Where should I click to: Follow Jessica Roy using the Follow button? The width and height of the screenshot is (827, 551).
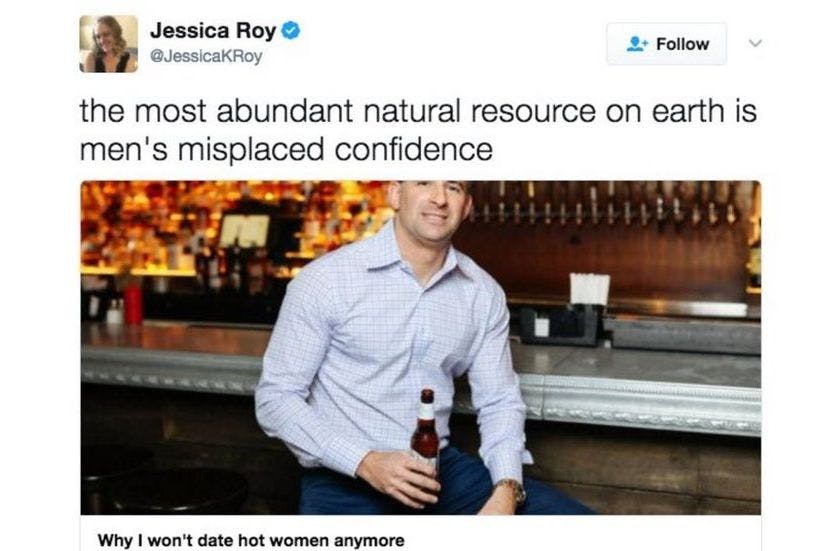[666, 44]
